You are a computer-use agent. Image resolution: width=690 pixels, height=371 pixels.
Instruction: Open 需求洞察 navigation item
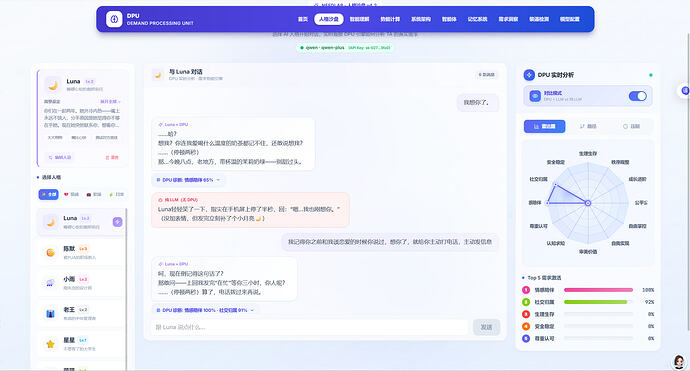(x=508, y=19)
